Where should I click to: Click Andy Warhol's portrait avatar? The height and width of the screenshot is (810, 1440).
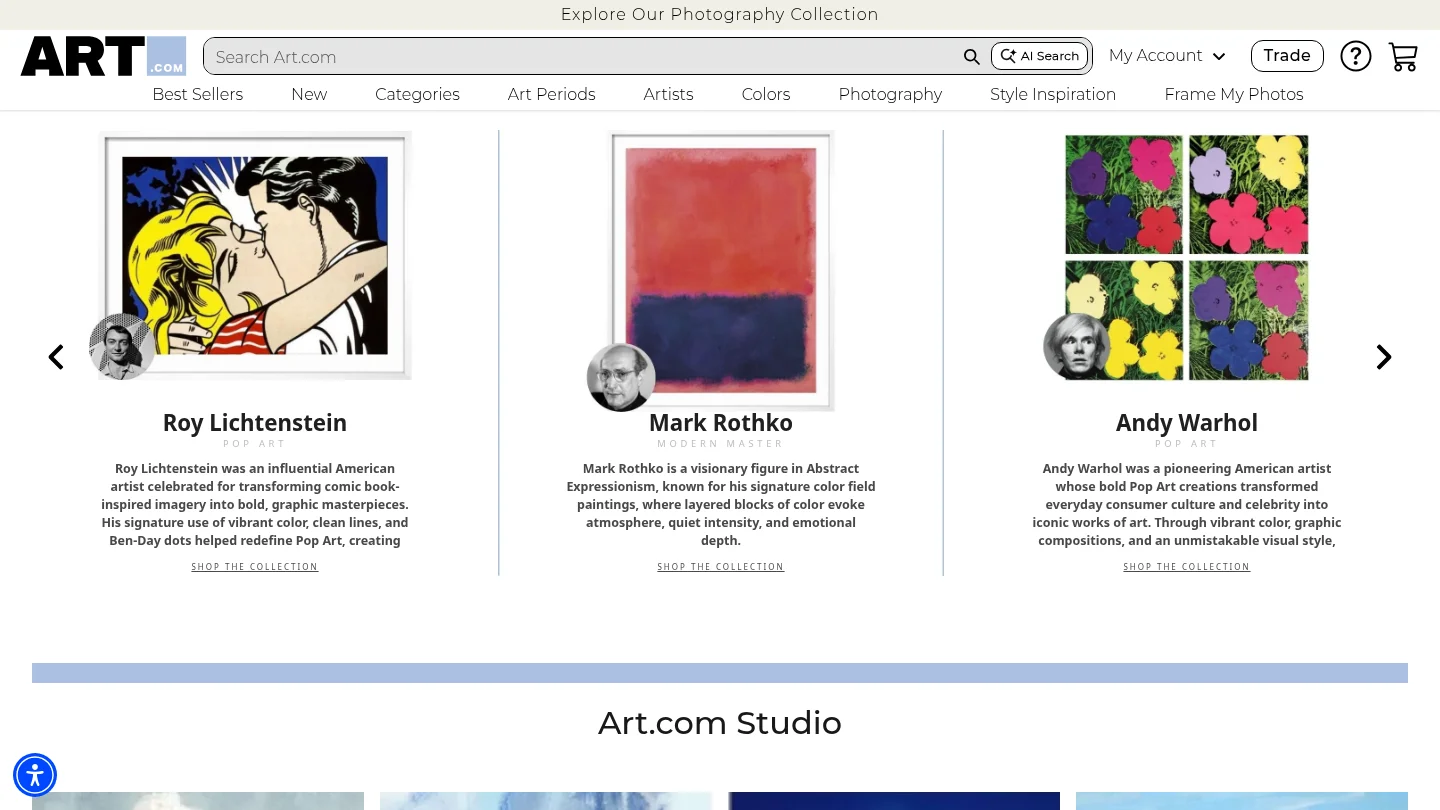tap(1077, 347)
